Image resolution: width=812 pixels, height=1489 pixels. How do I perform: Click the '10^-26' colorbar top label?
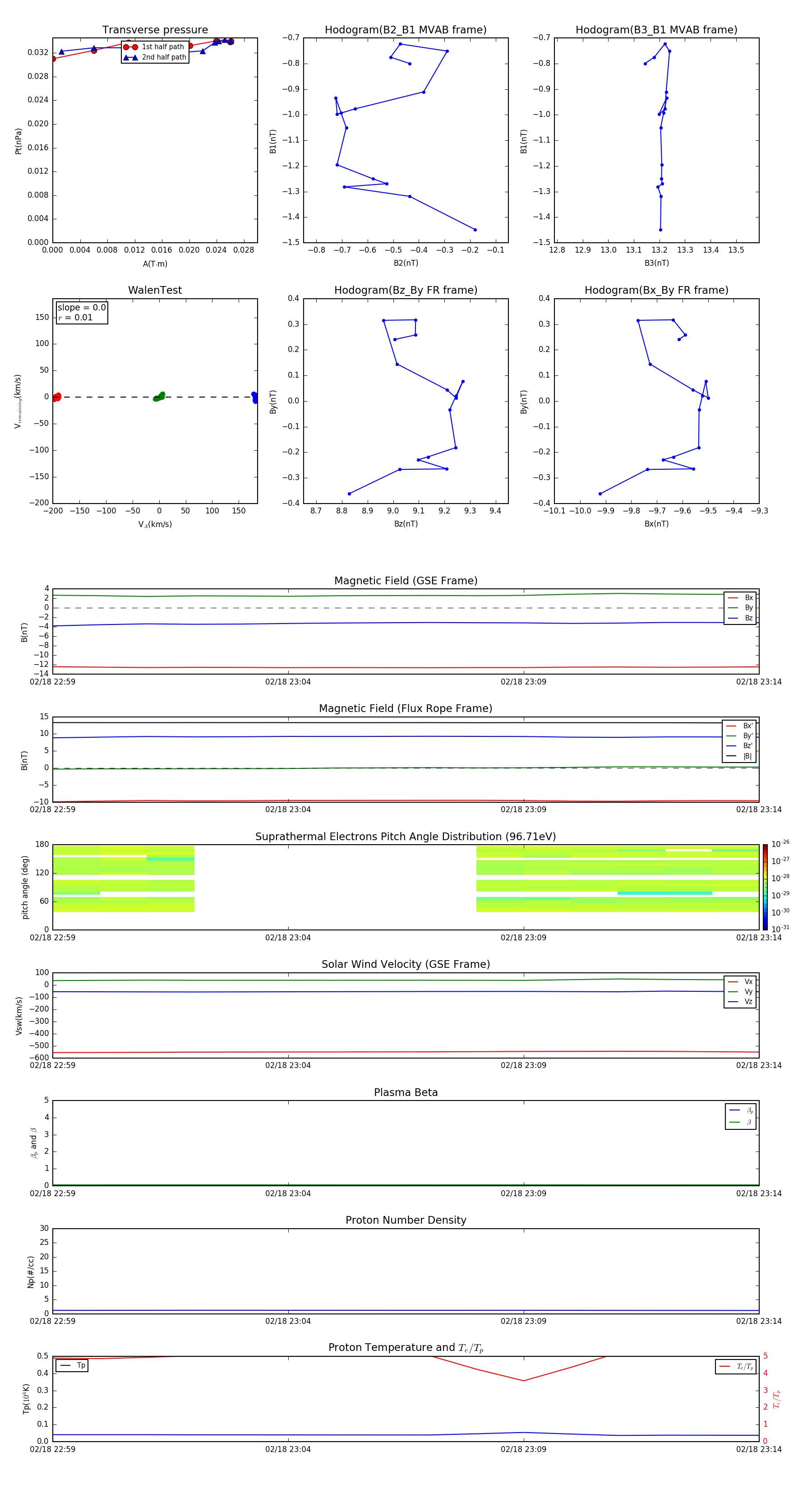pyautogui.click(x=780, y=844)
